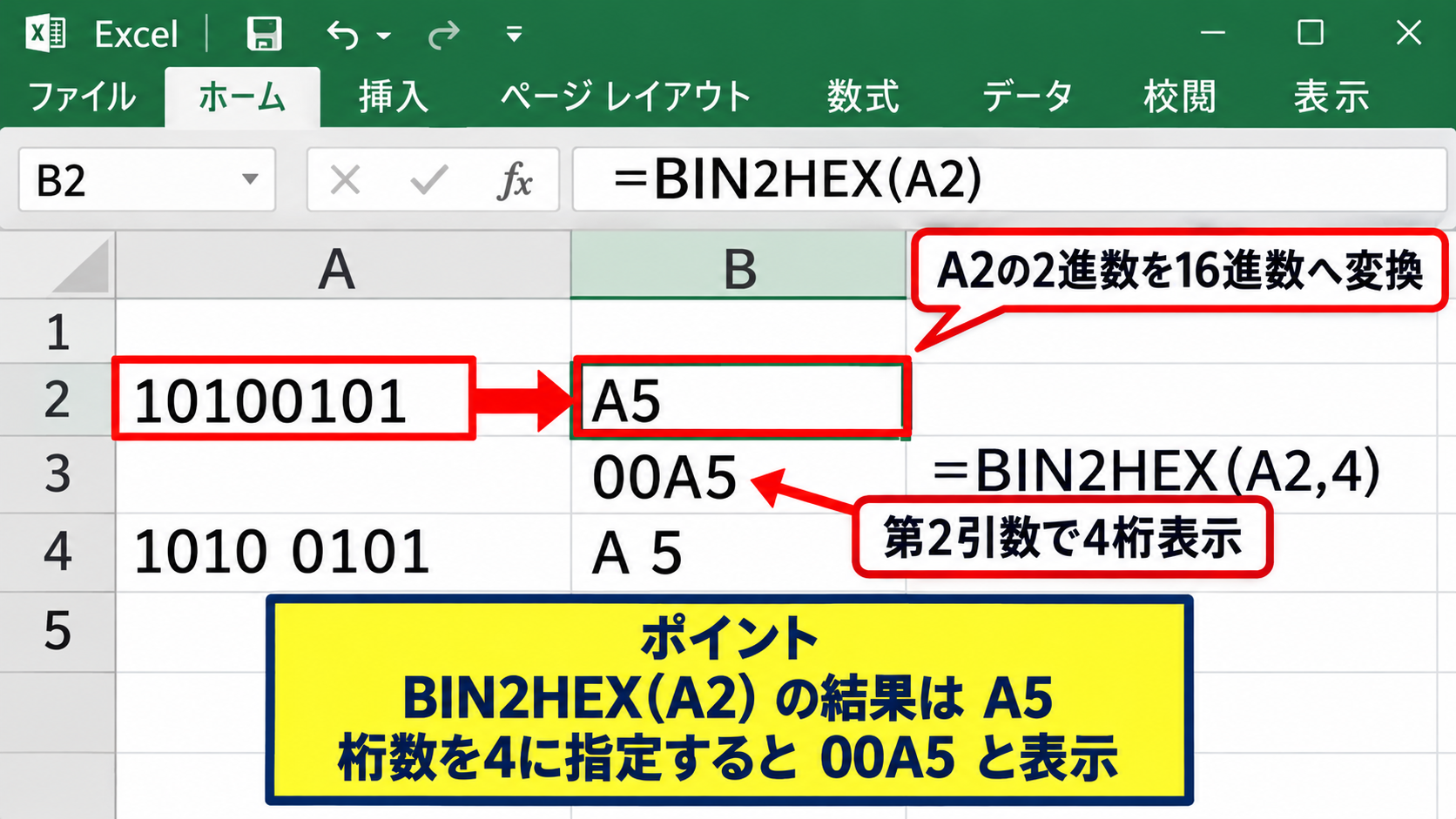Screen dimensions: 1456x819
Task: Select cell B2 containing A5
Action: [738, 399]
